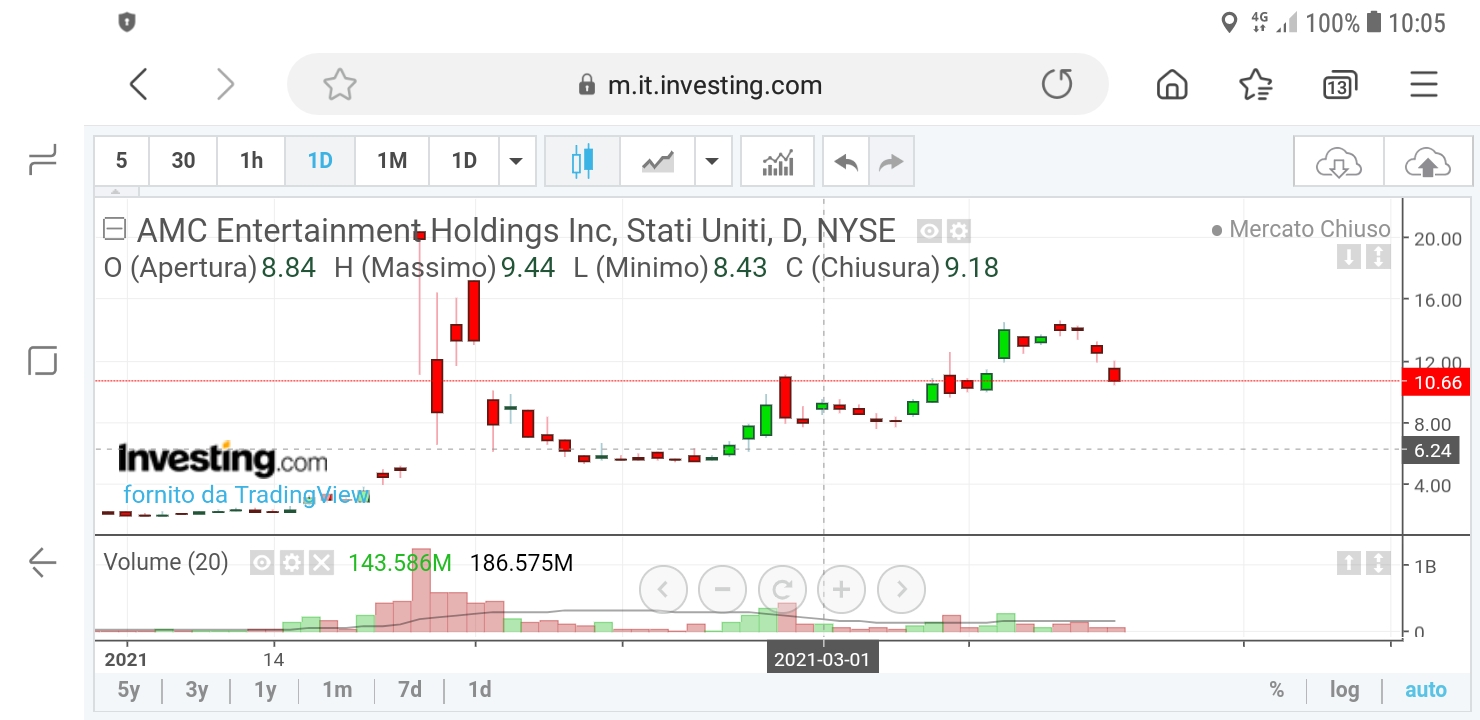
Task: Set the 1h interval
Action: [251, 161]
